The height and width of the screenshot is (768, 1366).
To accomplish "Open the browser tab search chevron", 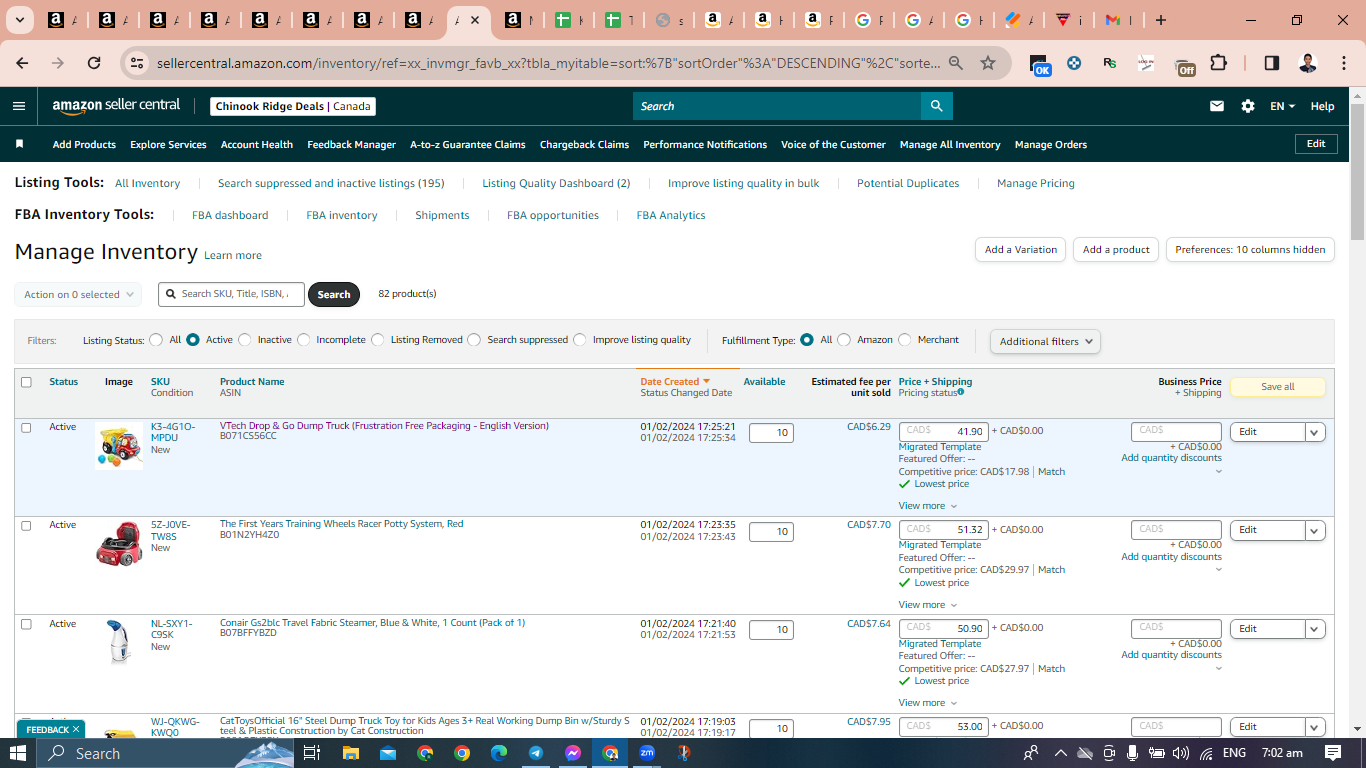I will tap(20, 20).
